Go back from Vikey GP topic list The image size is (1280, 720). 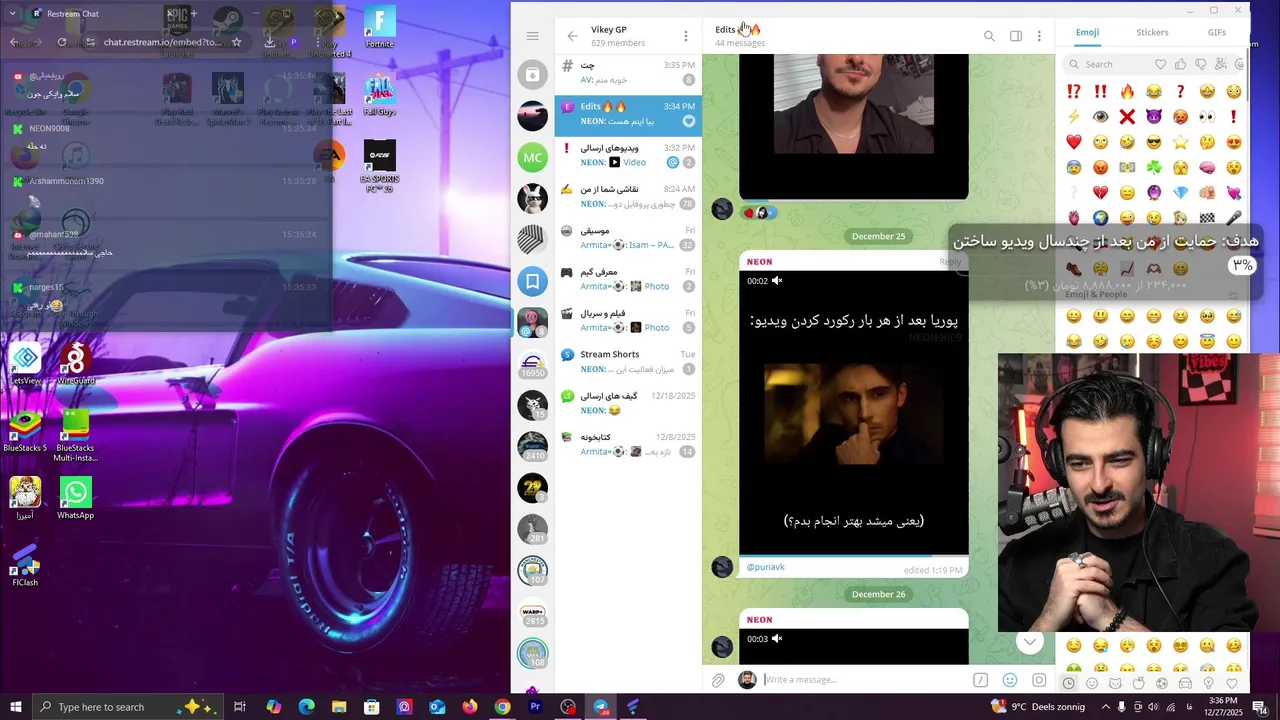click(572, 36)
